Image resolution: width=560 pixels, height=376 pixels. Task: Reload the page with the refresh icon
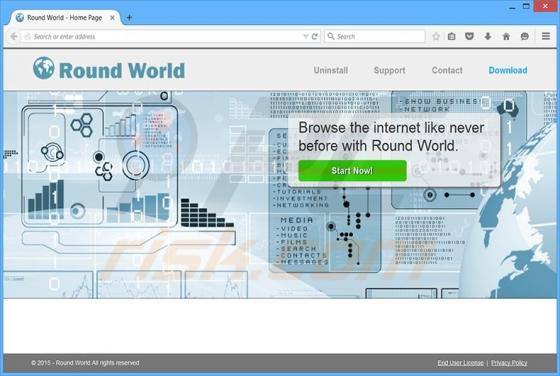pyautogui.click(x=315, y=36)
